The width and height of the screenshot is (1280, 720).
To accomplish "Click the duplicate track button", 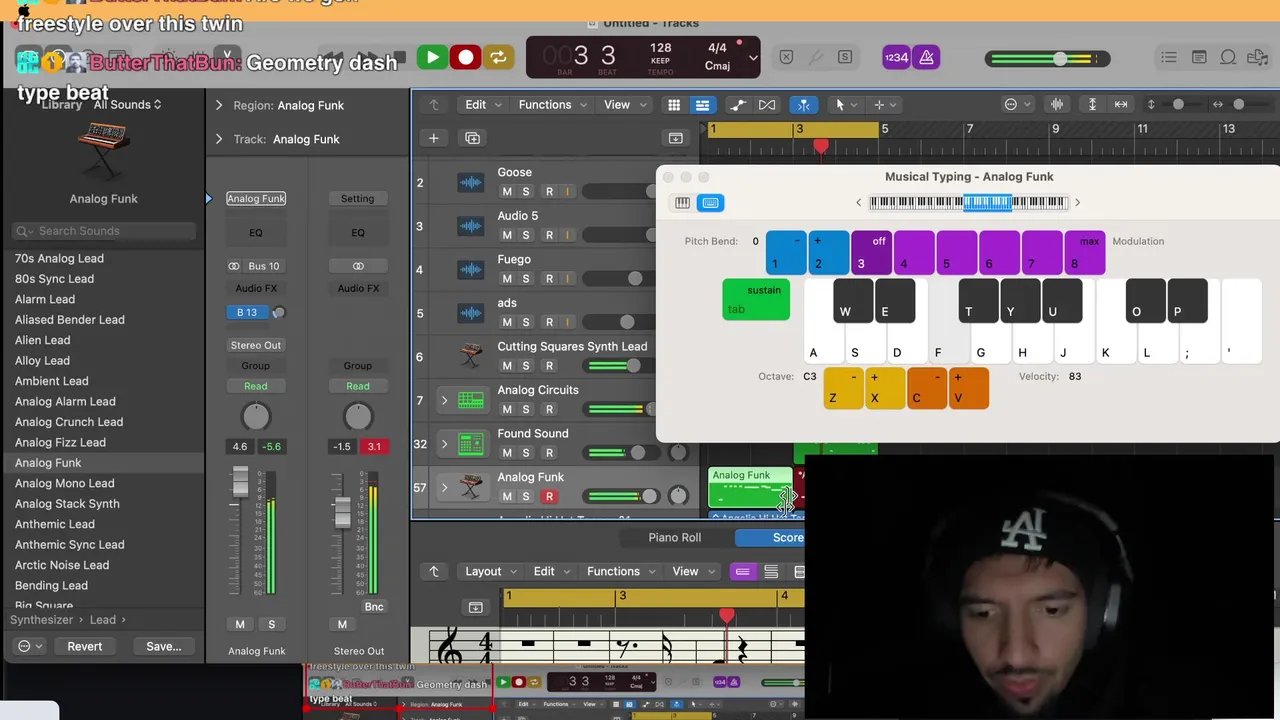I will point(472,138).
